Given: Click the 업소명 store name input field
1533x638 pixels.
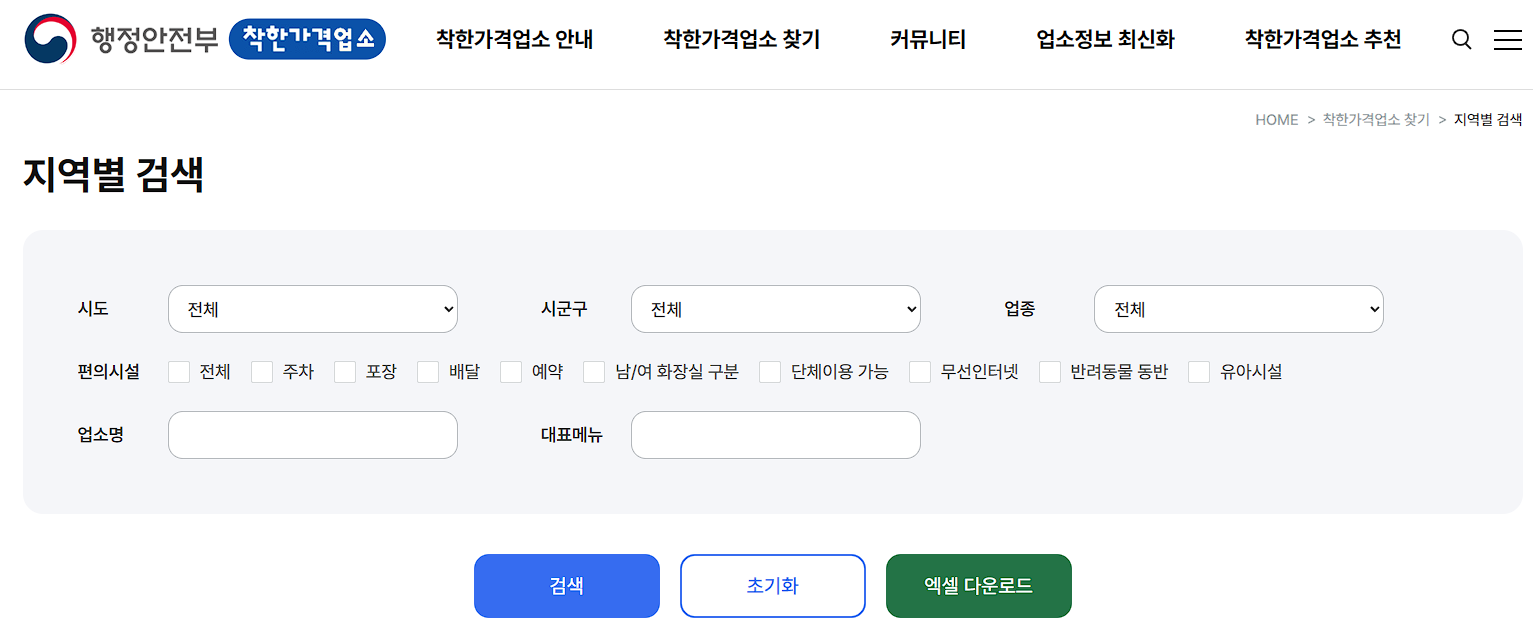Looking at the screenshot, I should click(x=312, y=435).
